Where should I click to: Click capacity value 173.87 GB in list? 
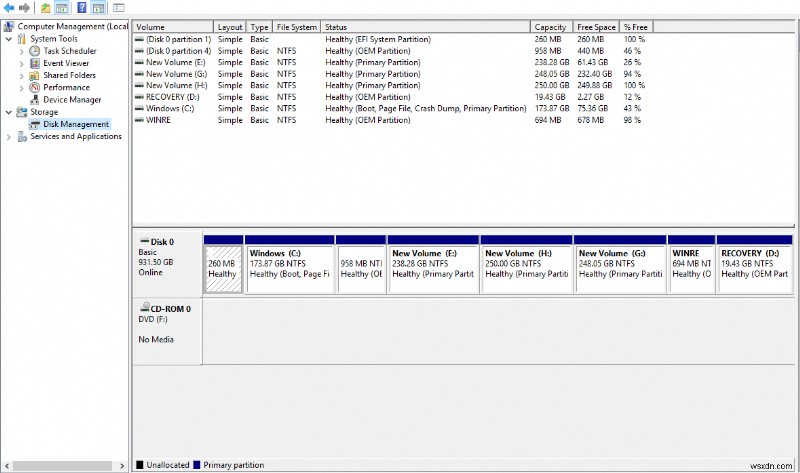click(552, 108)
